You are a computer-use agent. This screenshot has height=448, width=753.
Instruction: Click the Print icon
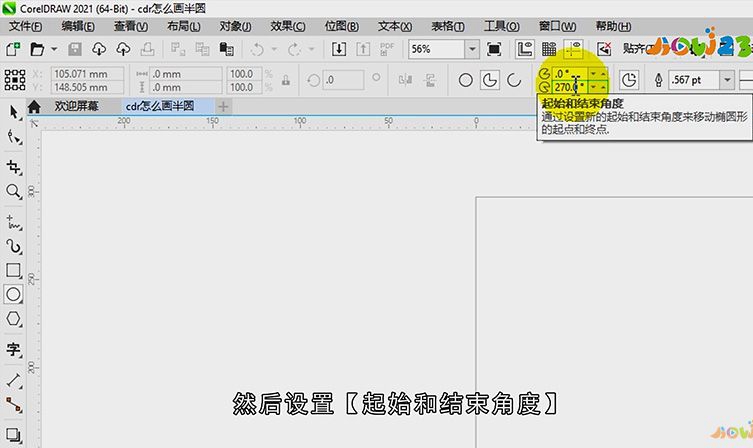click(147, 49)
